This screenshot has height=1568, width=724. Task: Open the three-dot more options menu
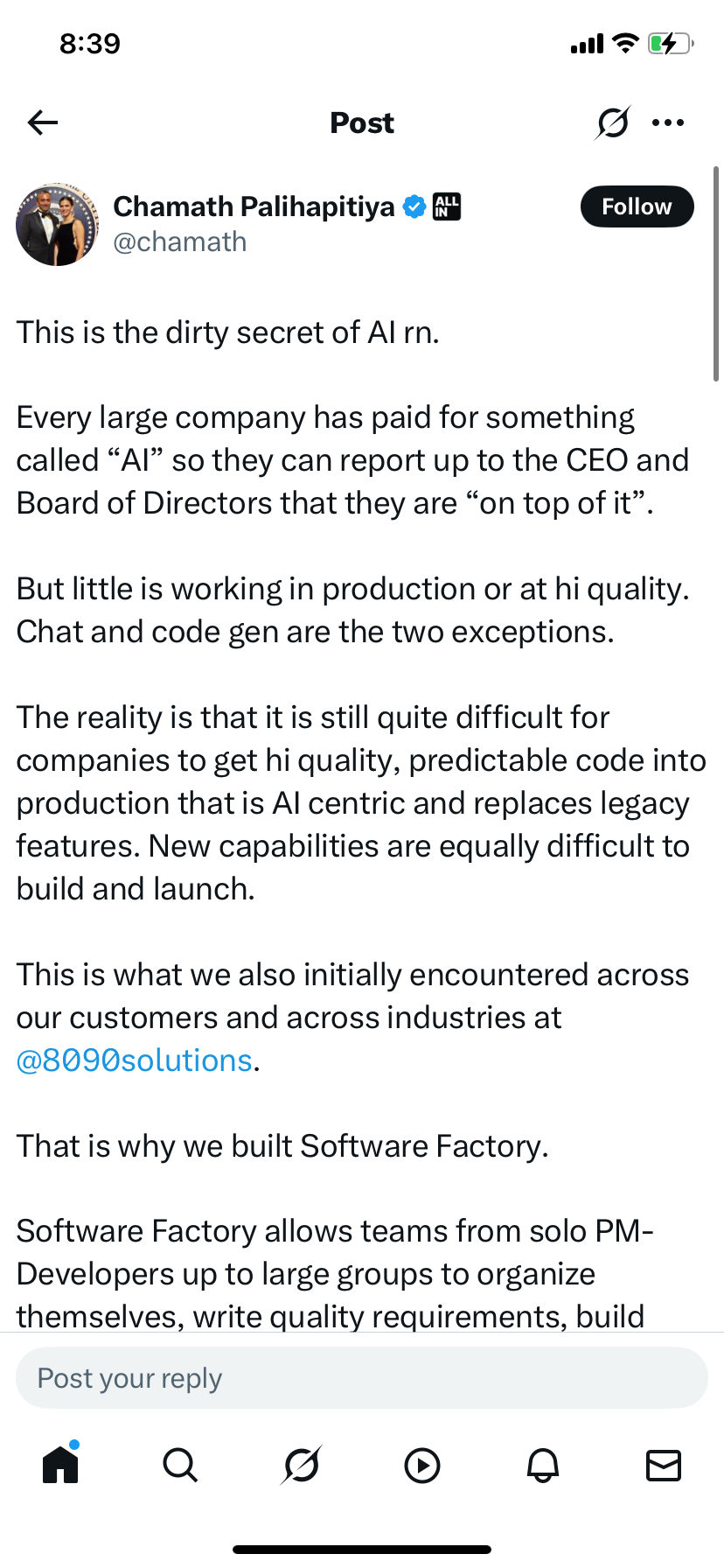click(x=668, y=122)
